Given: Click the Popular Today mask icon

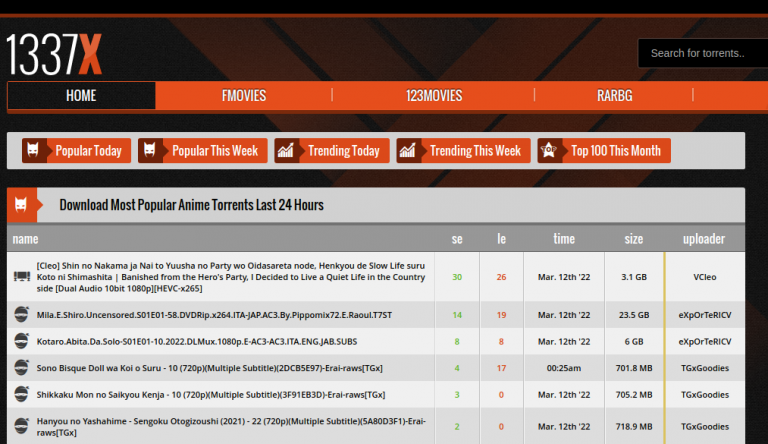Looking at the screenshot, I should (x=35, y=151).
